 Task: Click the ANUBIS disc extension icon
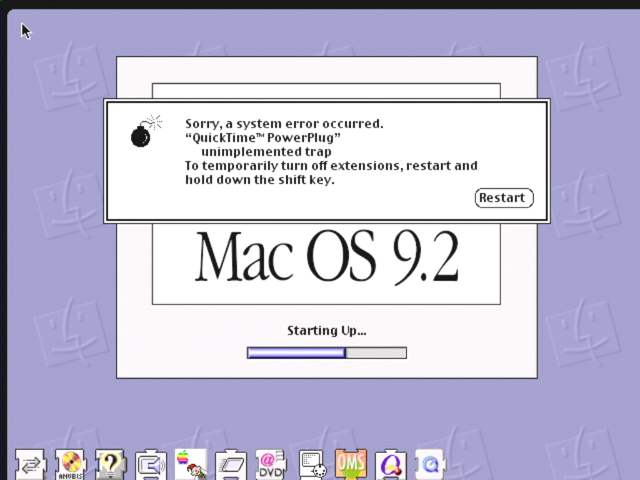click(x=71, y=464)
